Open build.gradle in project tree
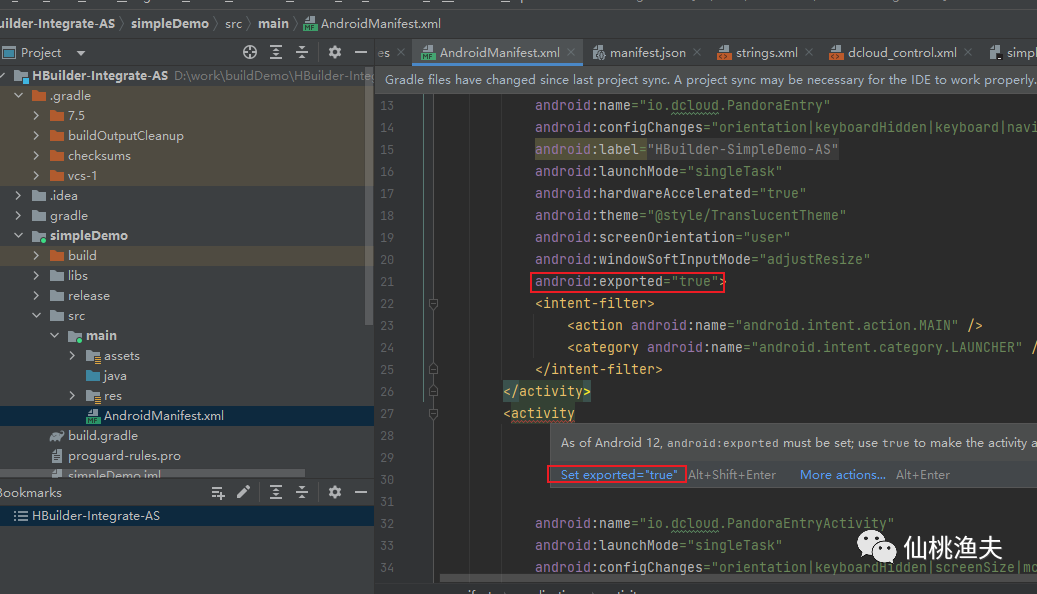The image size is (1037, 594). coord(103,436)
